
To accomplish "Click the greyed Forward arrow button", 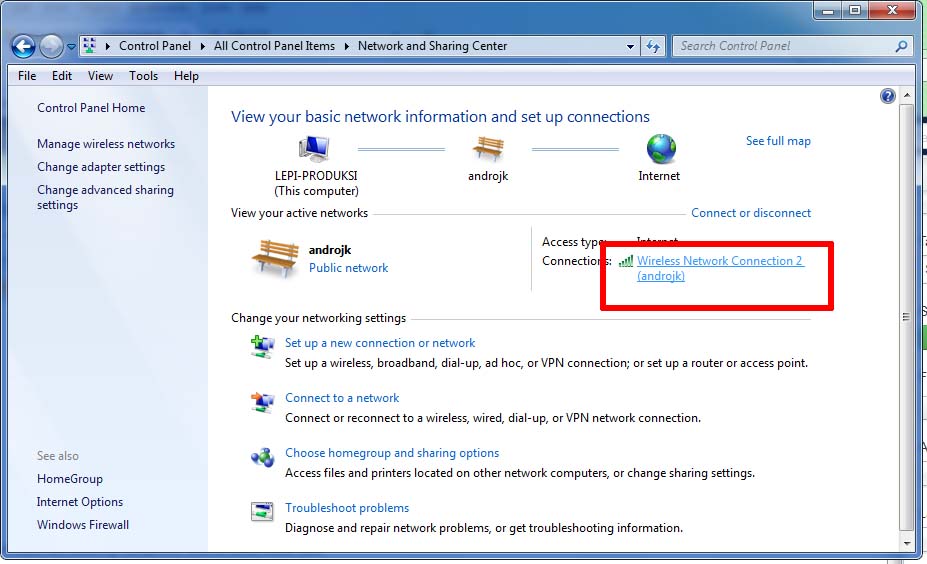I will click(51, 46).
